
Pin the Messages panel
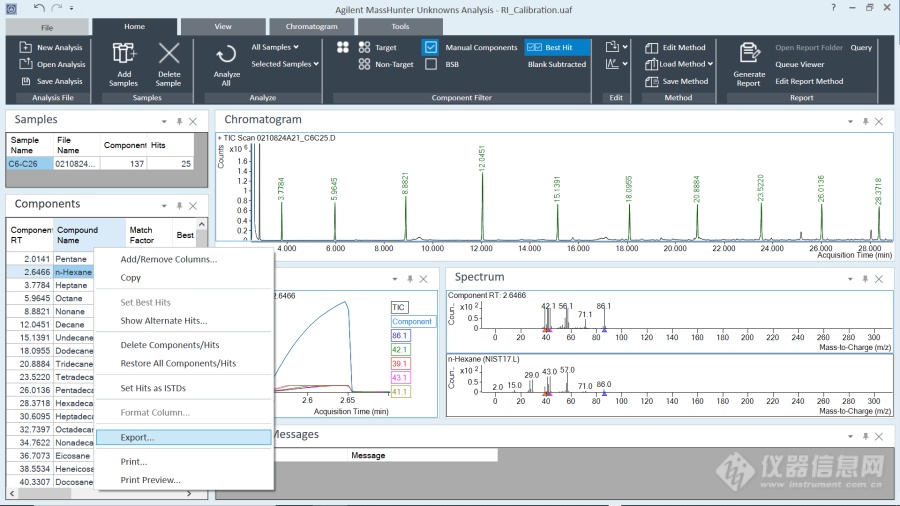(865, 437)
